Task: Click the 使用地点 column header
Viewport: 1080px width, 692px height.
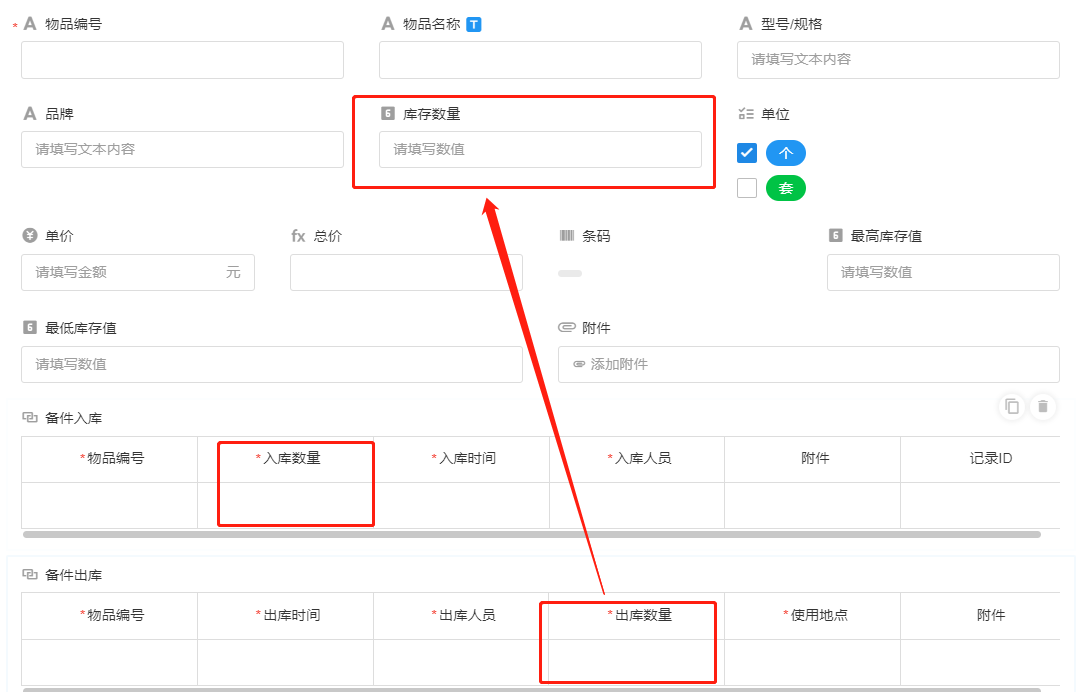Action: pos(814,615)
